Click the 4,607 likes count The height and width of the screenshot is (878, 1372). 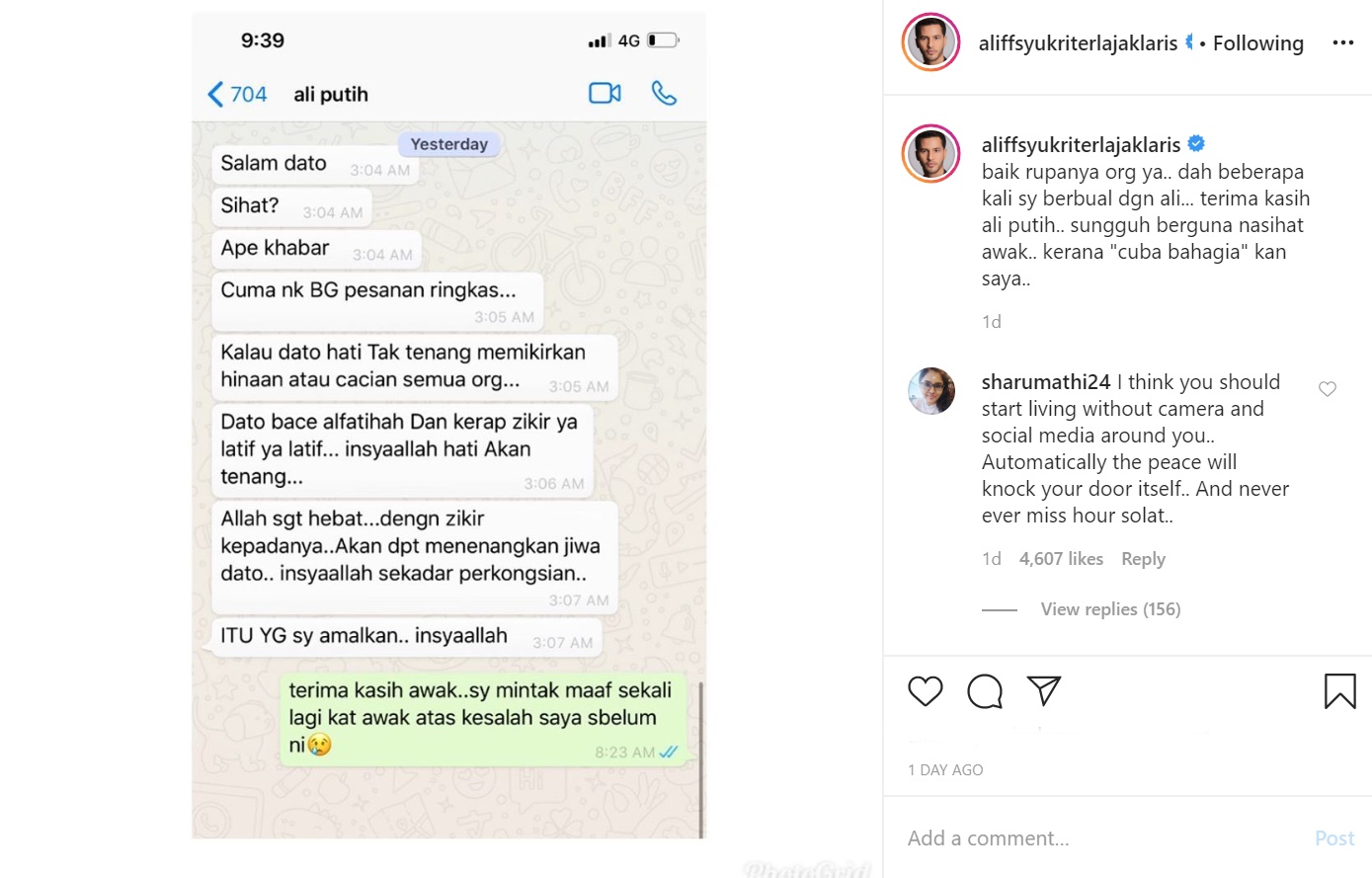1061,559
